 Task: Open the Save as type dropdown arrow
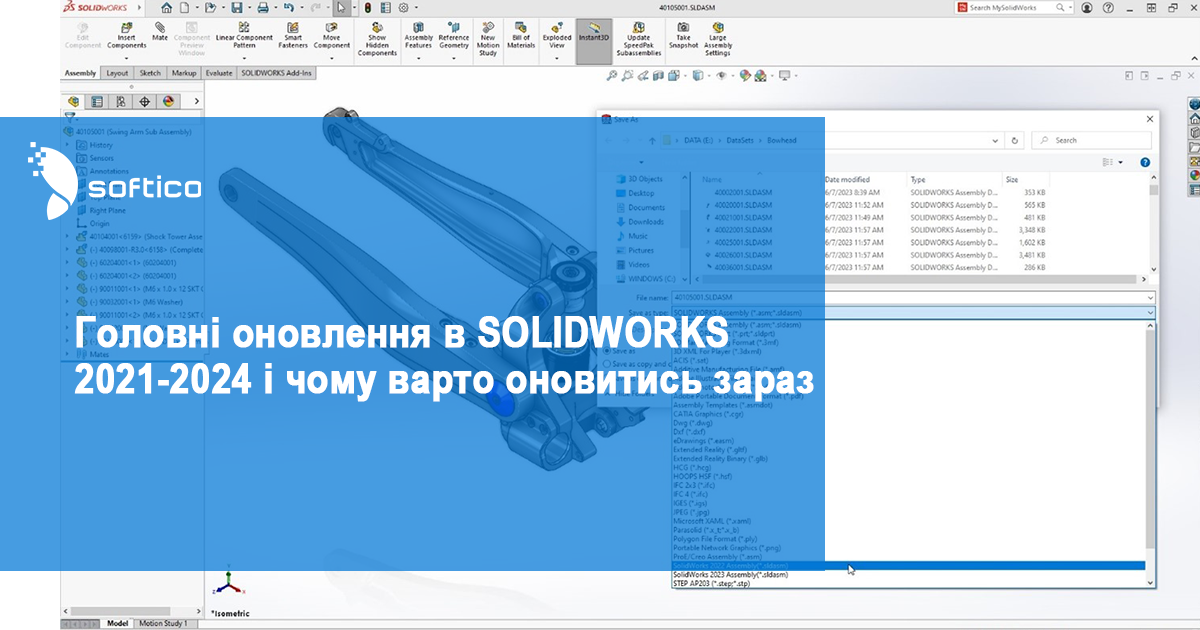[1149, 312]
